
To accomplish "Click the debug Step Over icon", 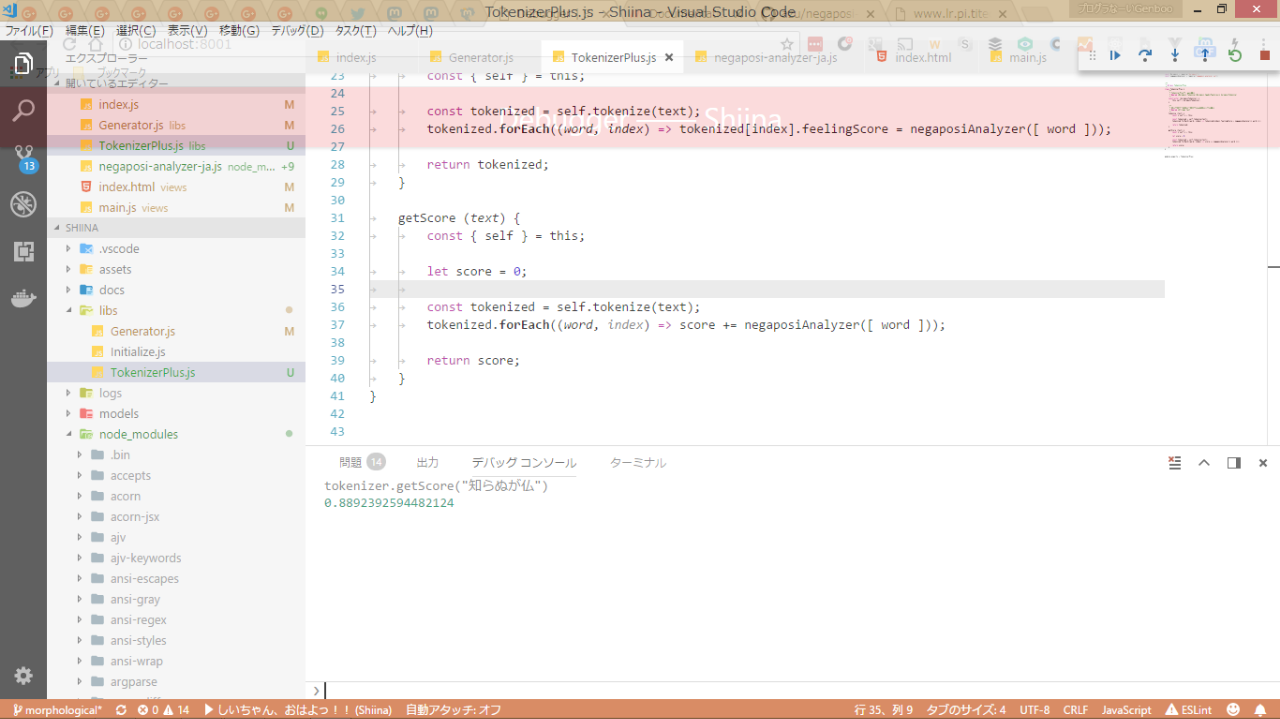I will click(1145, 55).
